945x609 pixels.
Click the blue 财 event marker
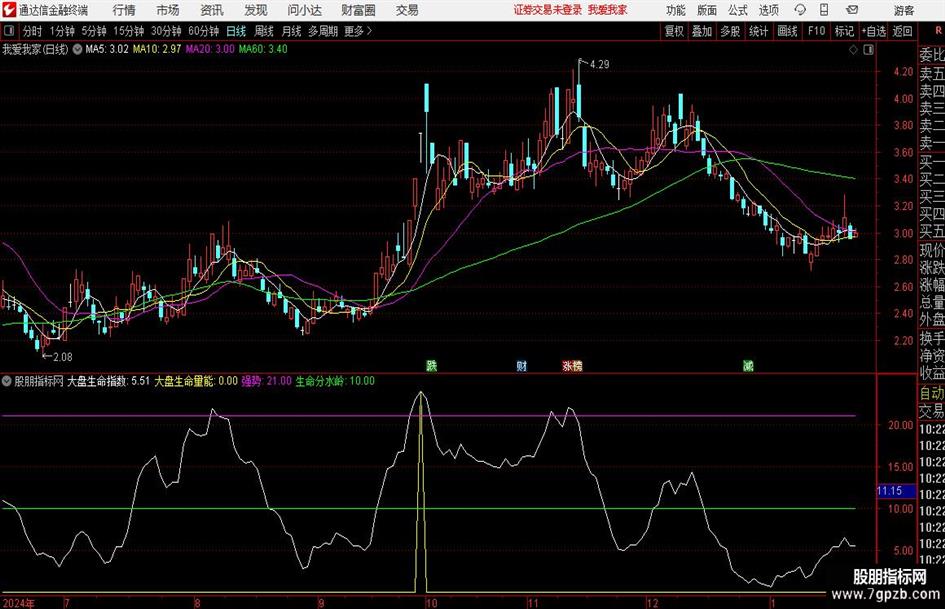(521, 365)
